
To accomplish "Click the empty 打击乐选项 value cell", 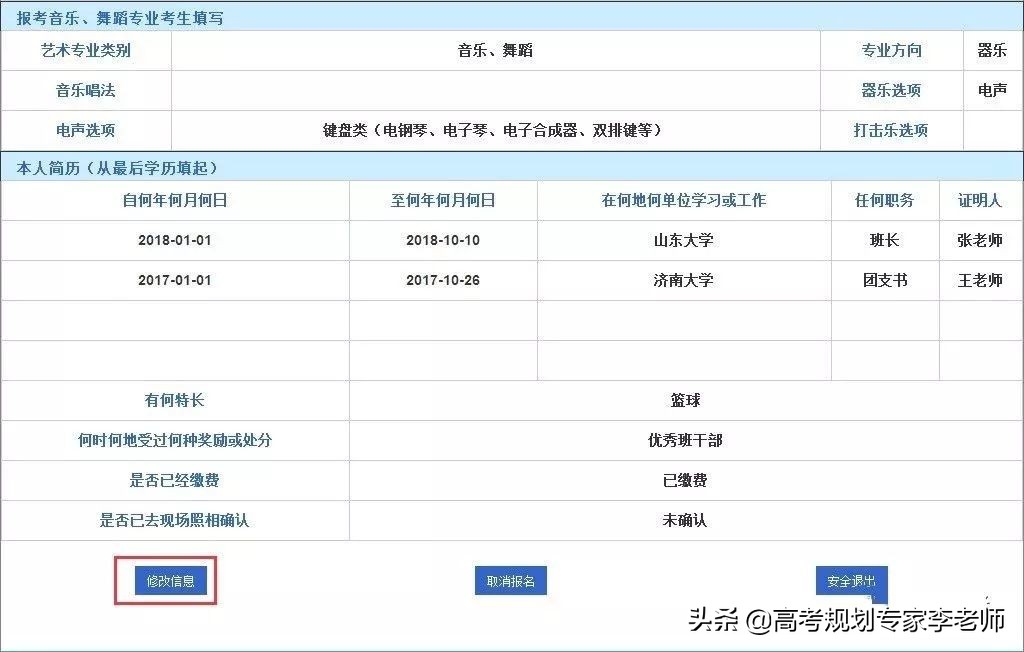I will pyautogui.click(x=993, y=130).
